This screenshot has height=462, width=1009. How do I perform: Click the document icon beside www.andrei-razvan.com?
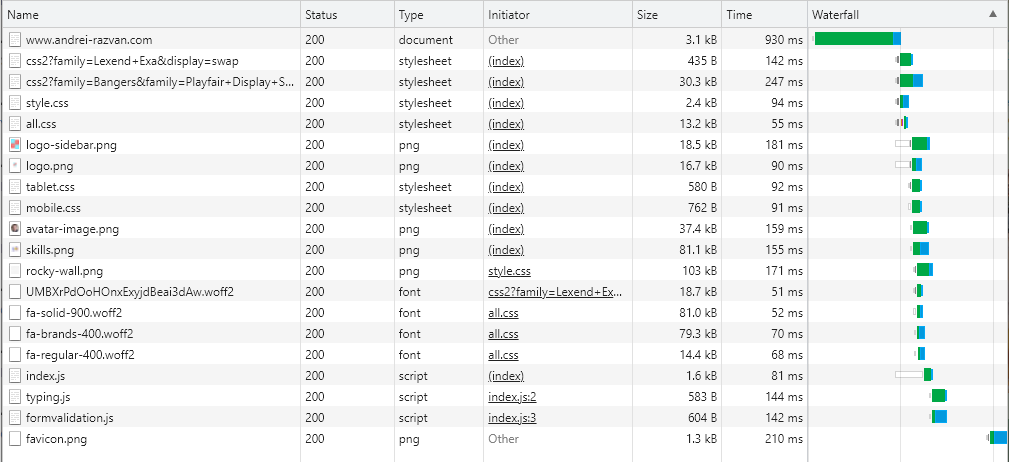pos(14,40)
